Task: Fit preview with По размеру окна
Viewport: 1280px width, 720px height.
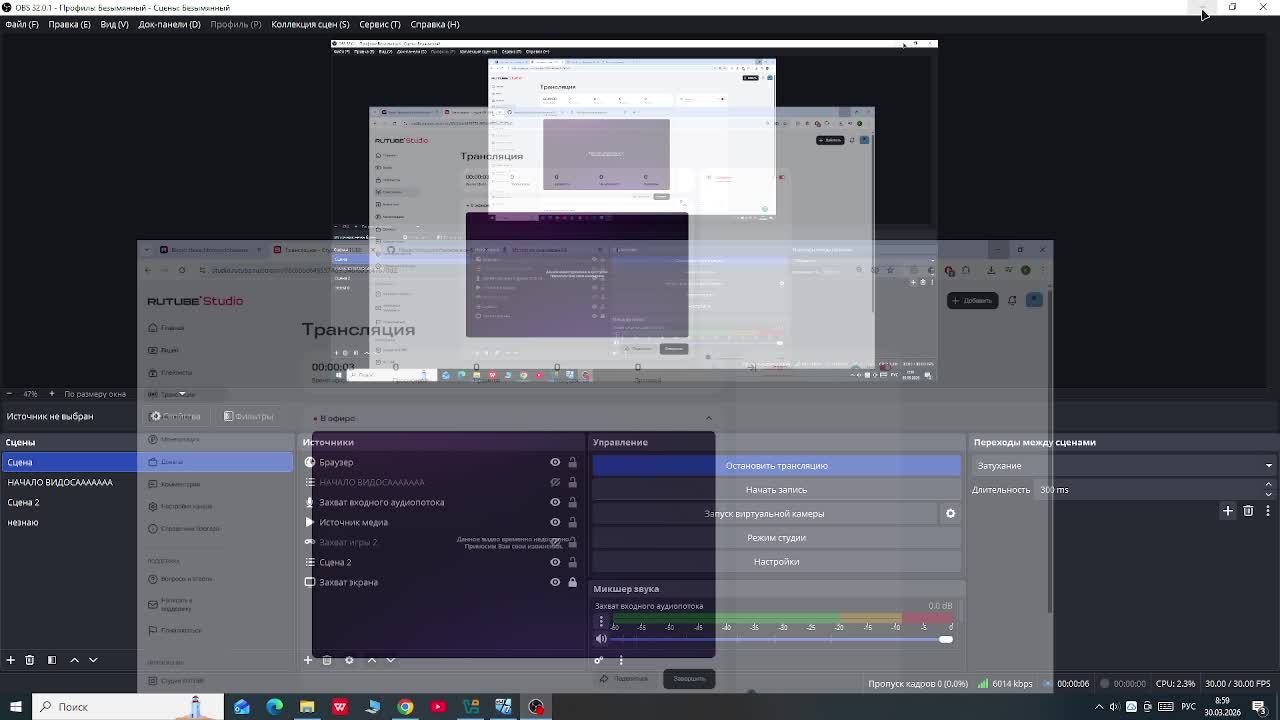Action: pyautogui.click(x=95, y=394)
